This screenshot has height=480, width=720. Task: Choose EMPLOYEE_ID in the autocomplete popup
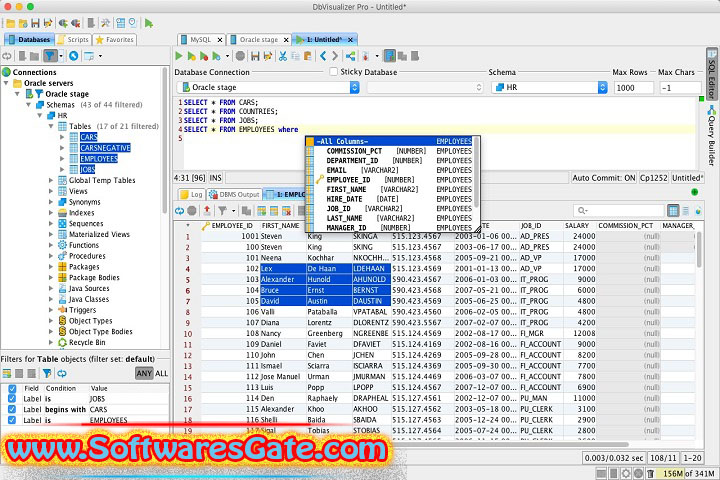click(389, 180)
